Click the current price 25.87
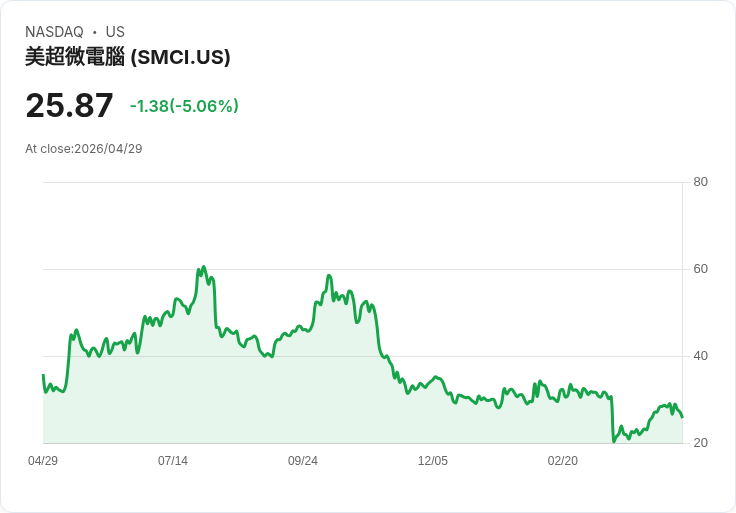 point(69,106)
